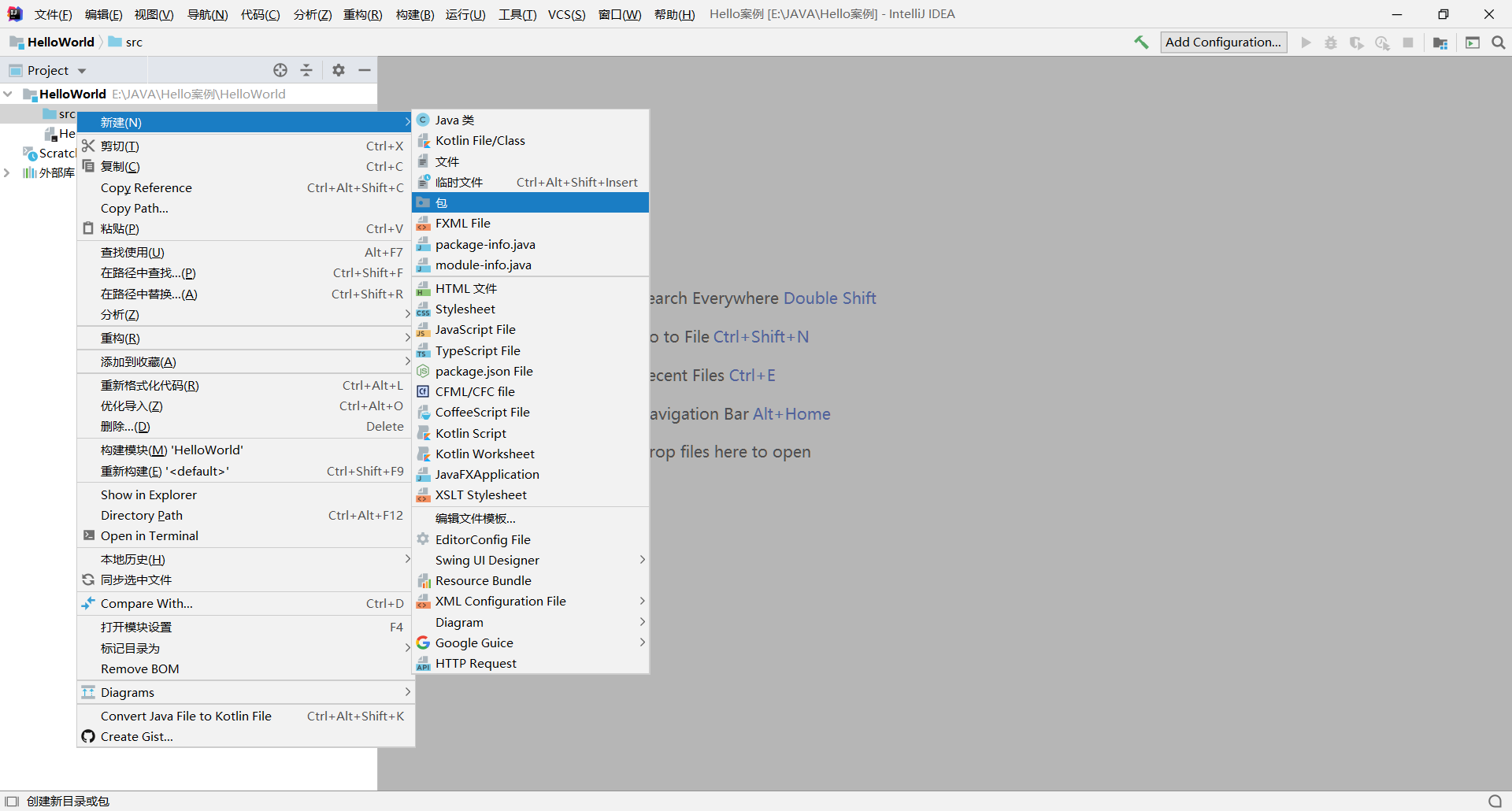The image size is (1512, 811).
Task: Click the Stop square icon in toolbar
Action: [x=1408, y=43]
